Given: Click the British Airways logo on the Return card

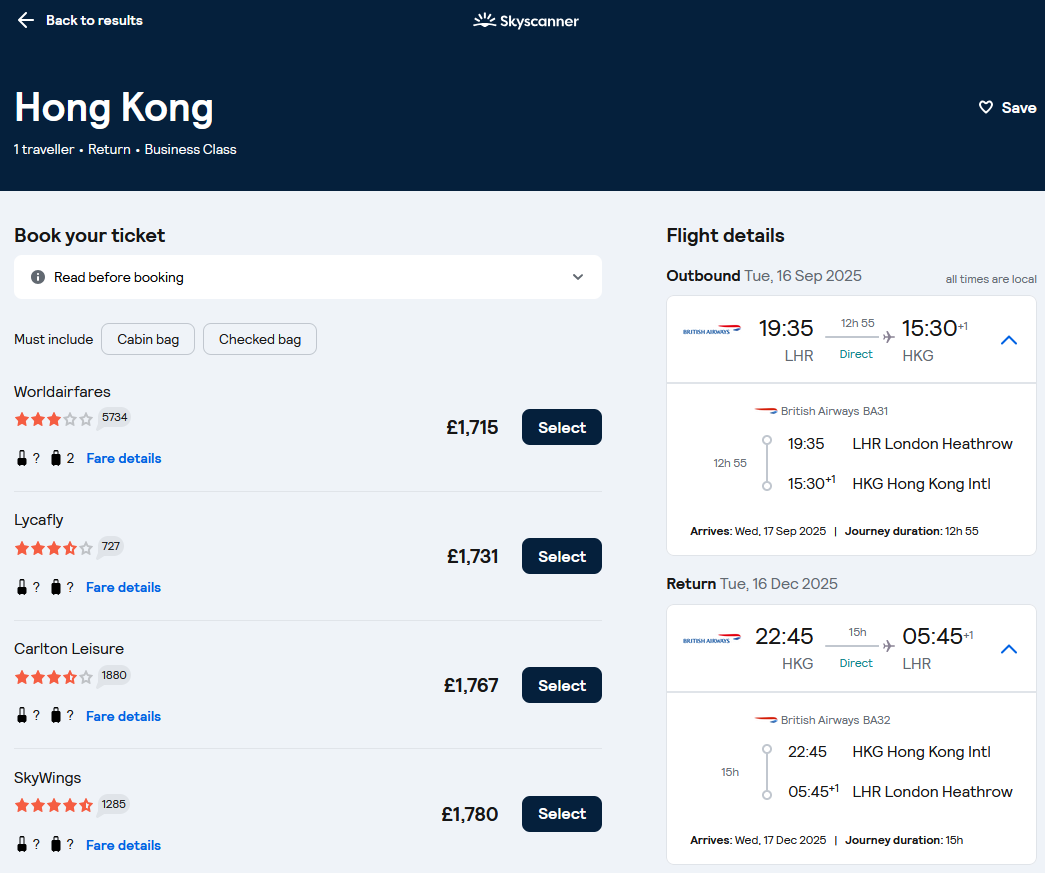Looking at the screenshot, I should [713, 637].
